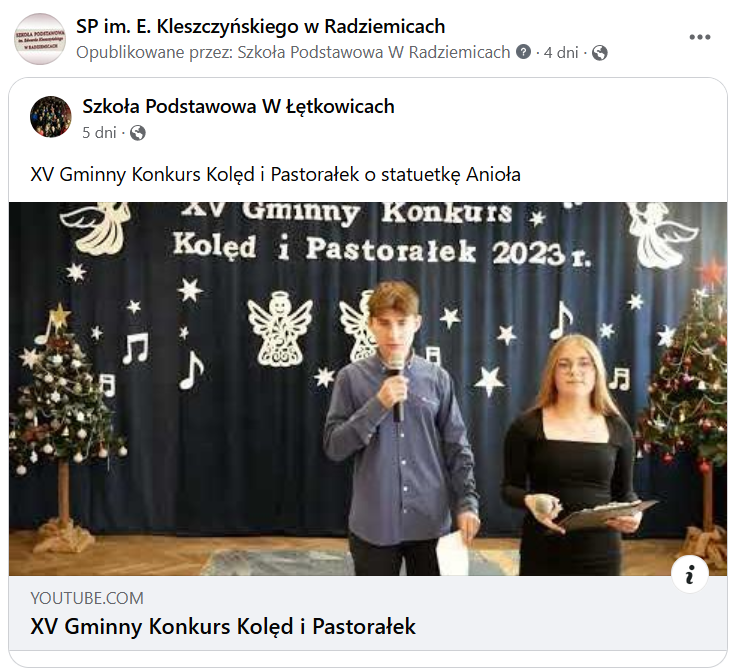Click the globe privacy icon next to 4 dni
The height and width of the screenshot is (672, 730).
(600, 53)
